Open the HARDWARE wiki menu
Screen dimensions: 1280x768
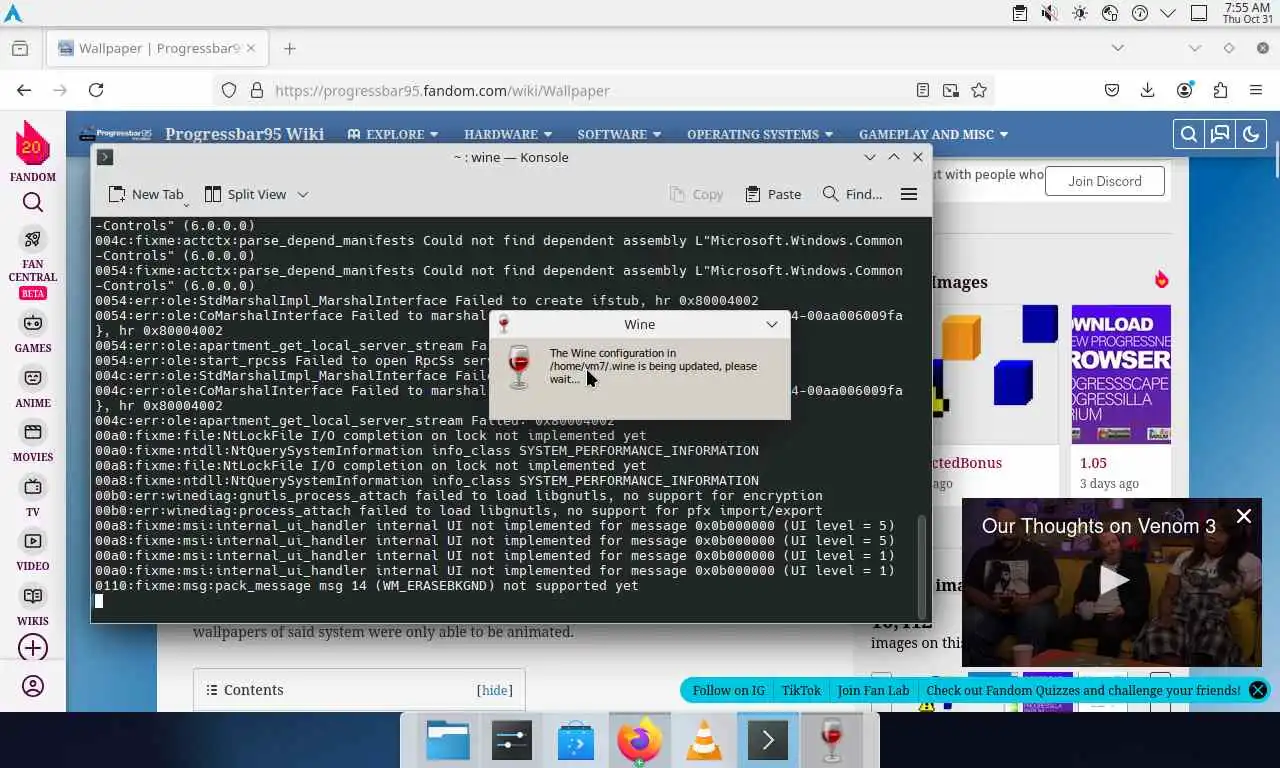pyautogui.click(x=508, y=134)
